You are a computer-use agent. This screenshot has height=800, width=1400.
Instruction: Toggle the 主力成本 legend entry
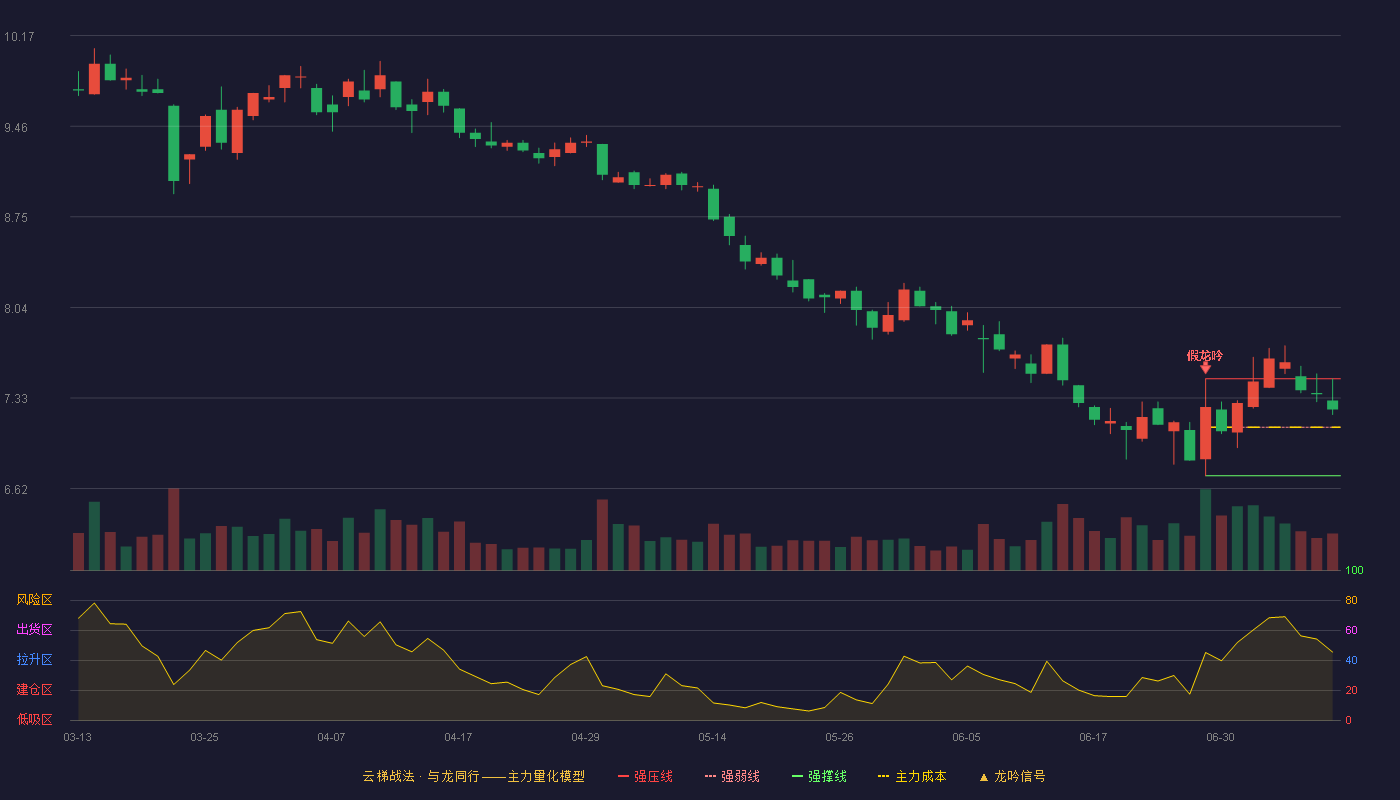(912, 776)
